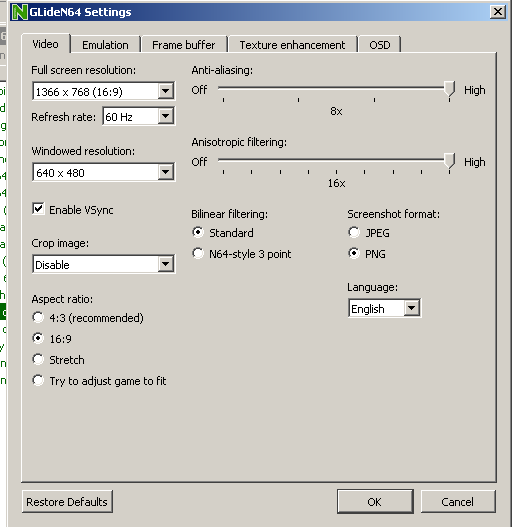This screenshot has width=512, height=528.
Task: Click the 1366 x 768 (16:9) resolution value
Action: [x=79, y=92]
